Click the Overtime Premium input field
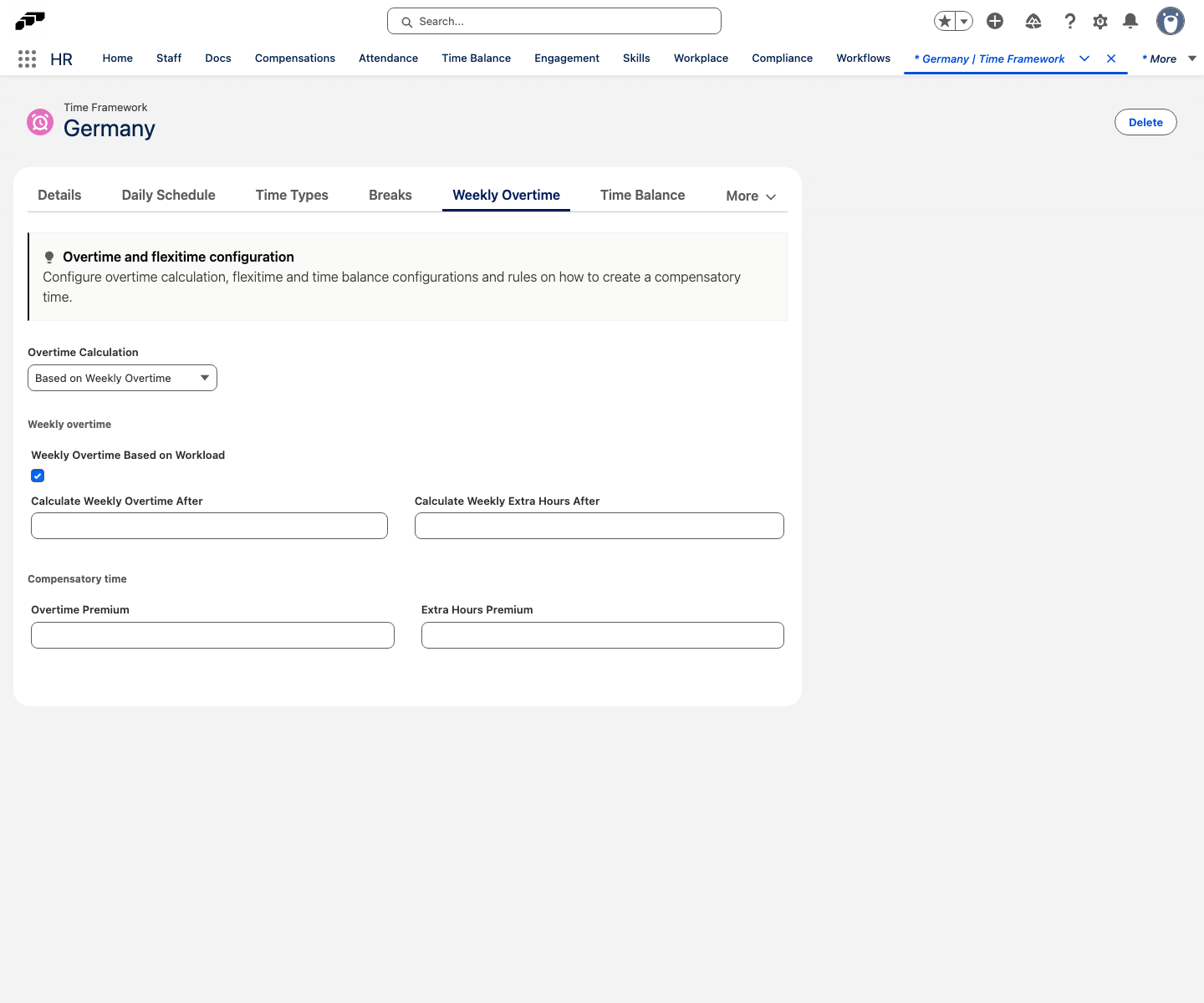The width and height of the screenshot is (1204, 1003). [212, 635]
